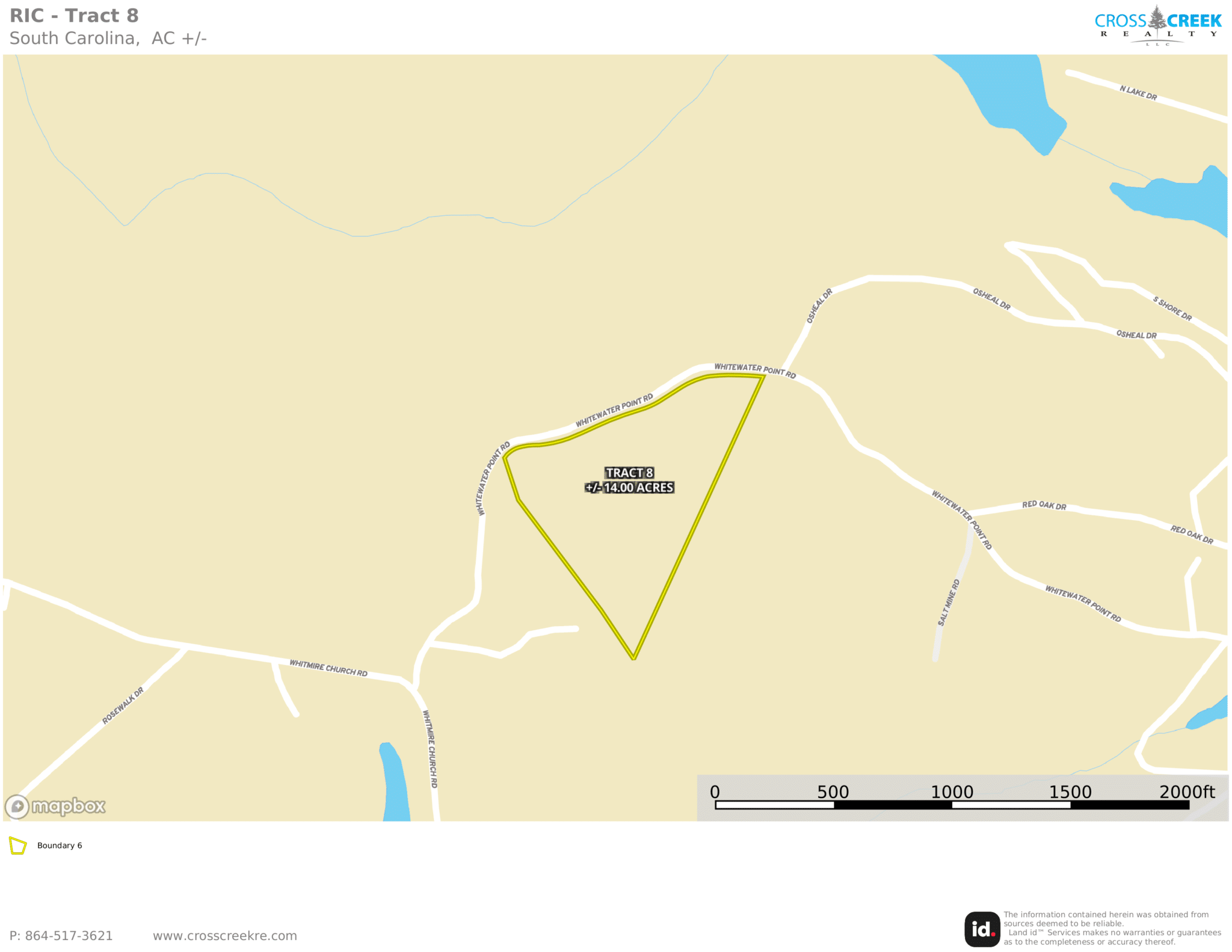1232x952 pixels.
Task: Click the S Shore Dr label
Action: coord(1172,309)
